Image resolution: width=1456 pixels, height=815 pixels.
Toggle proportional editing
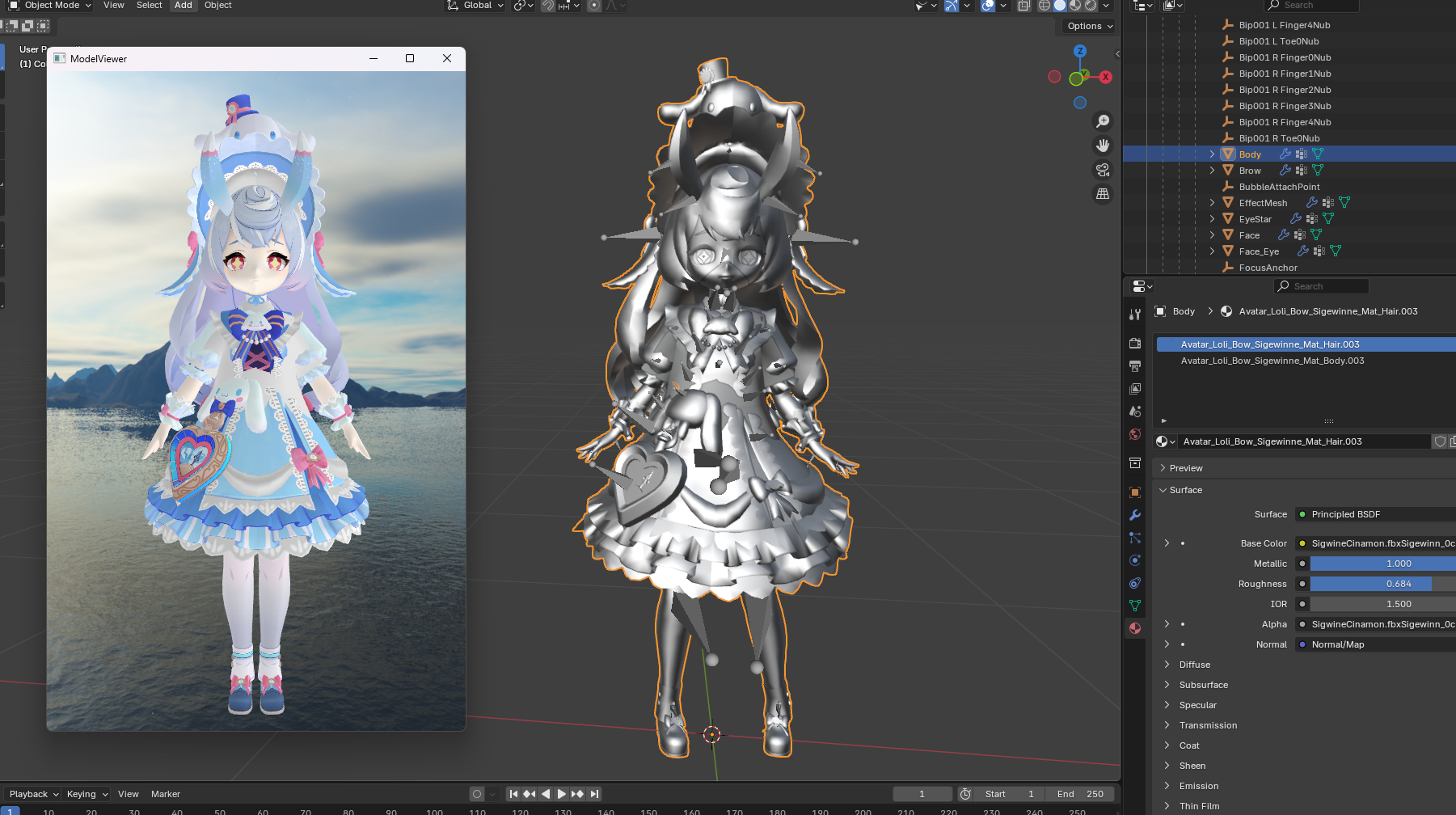click(x=594, y=6)
